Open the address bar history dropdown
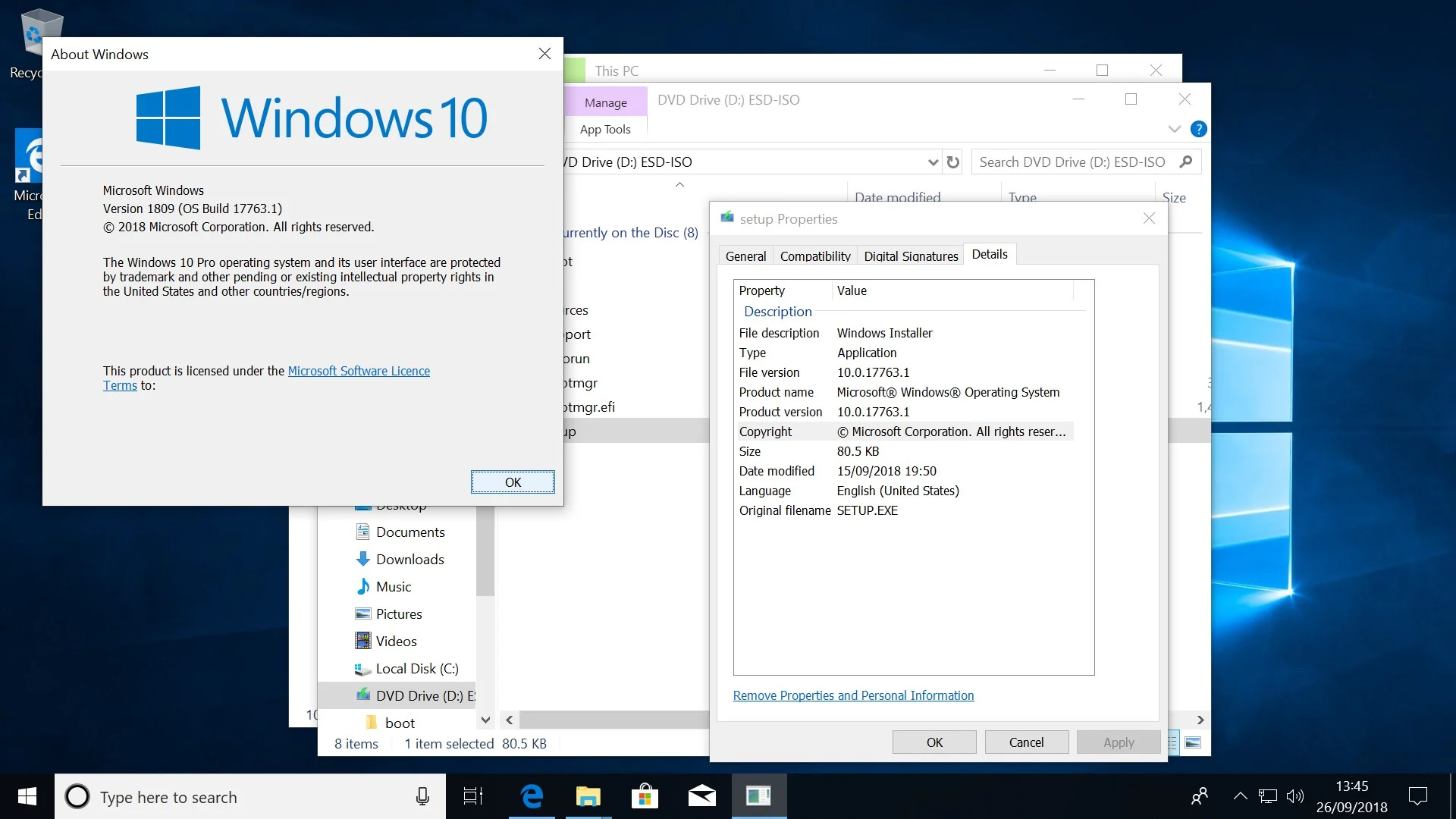This screenshot has height=819, width=1456. (933, 162)
